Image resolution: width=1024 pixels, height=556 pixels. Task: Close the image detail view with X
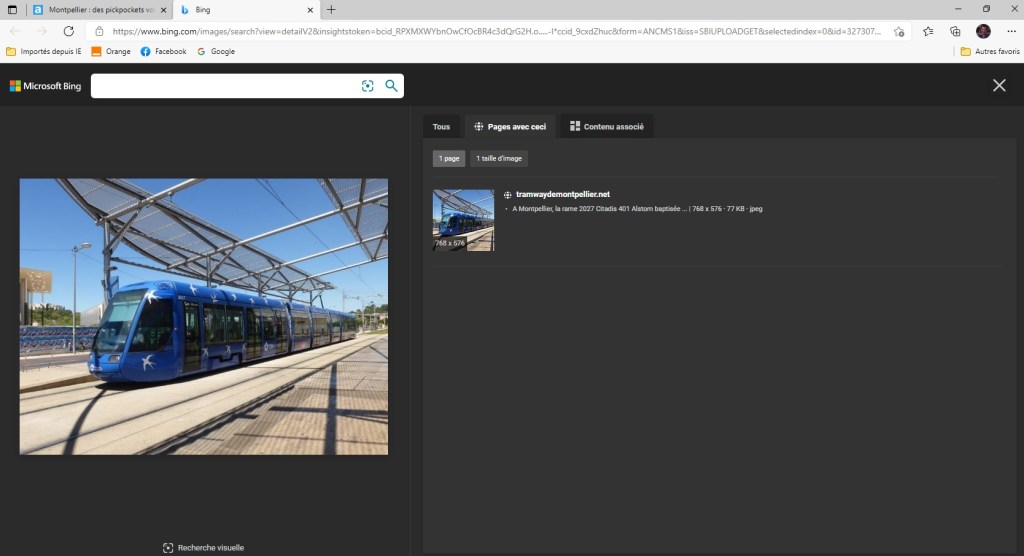(998, 85)
